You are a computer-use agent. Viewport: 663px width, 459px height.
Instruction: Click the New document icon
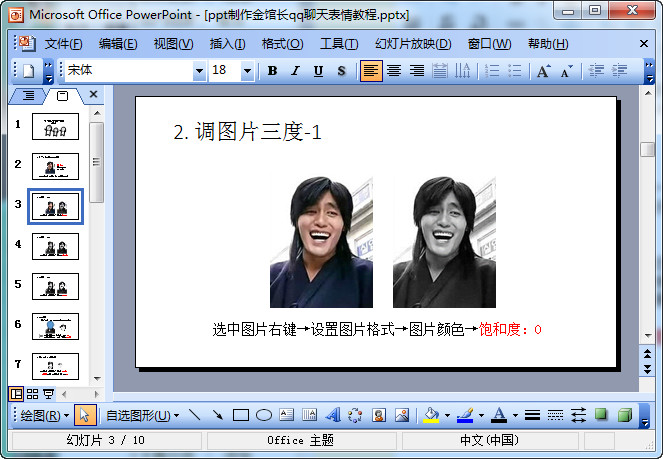tap(28, 71)
